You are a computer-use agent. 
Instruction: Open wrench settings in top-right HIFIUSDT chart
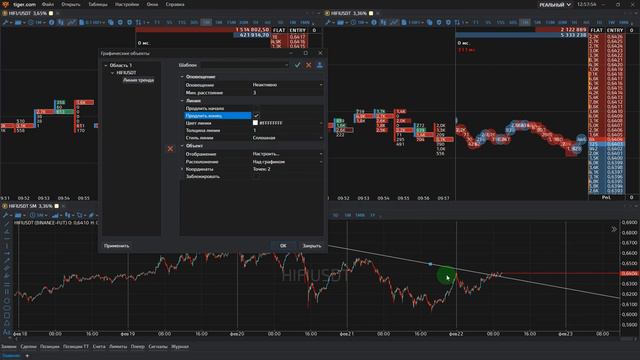[x=328, y=22]
